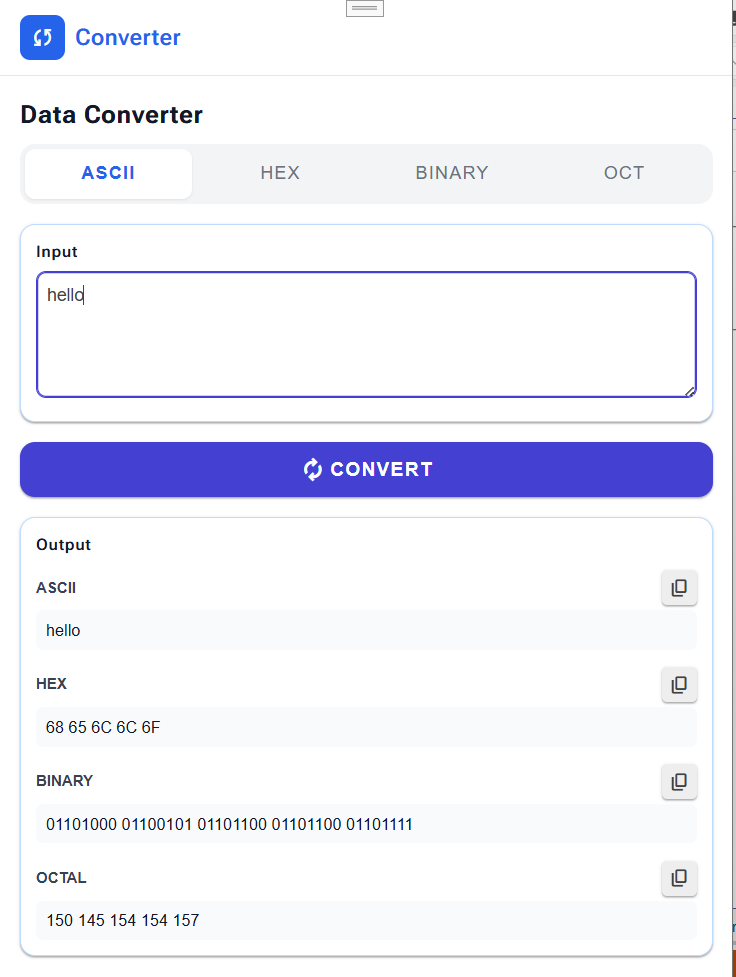
Task: Click the binary output string field
Action: pos(366,824)
